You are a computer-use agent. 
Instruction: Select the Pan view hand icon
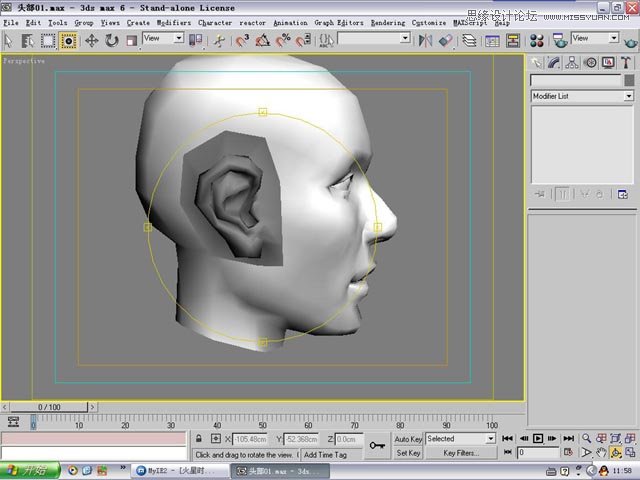point(601,453)
